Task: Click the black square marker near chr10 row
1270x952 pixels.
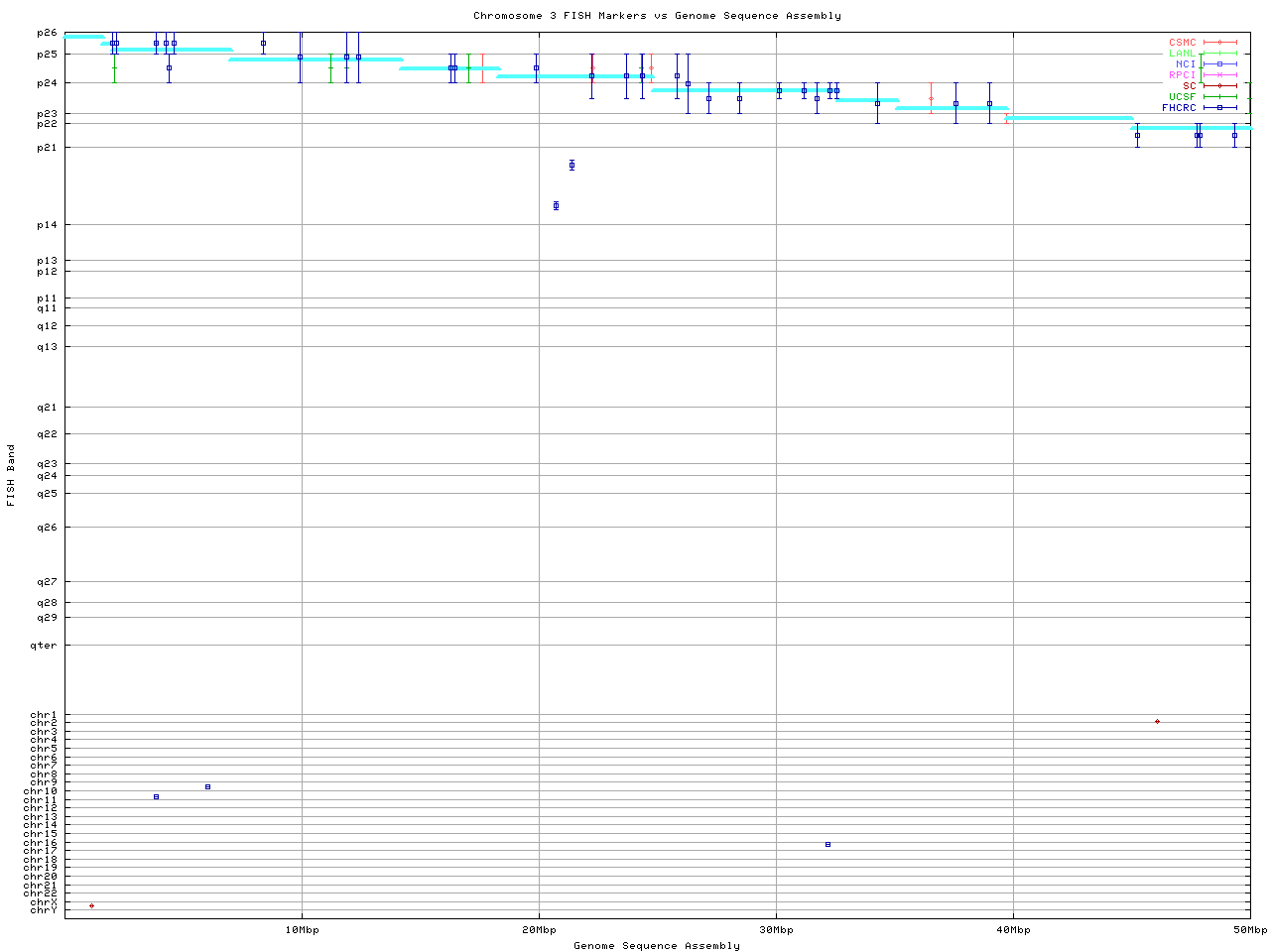Action: [207, 786]
